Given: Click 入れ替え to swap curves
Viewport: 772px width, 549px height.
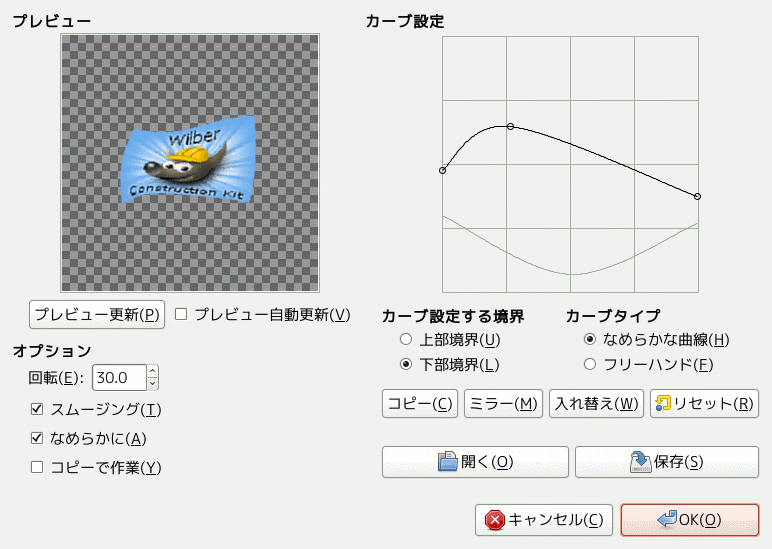Looking at the screenshot, I should coord(595,404).
